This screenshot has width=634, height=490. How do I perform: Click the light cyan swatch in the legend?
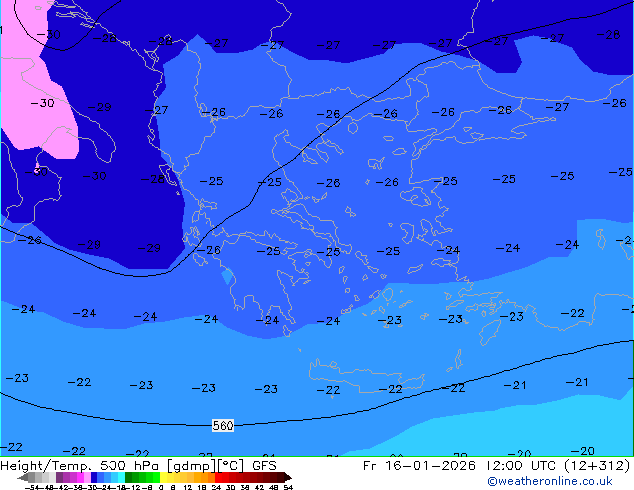click(121, 477)
